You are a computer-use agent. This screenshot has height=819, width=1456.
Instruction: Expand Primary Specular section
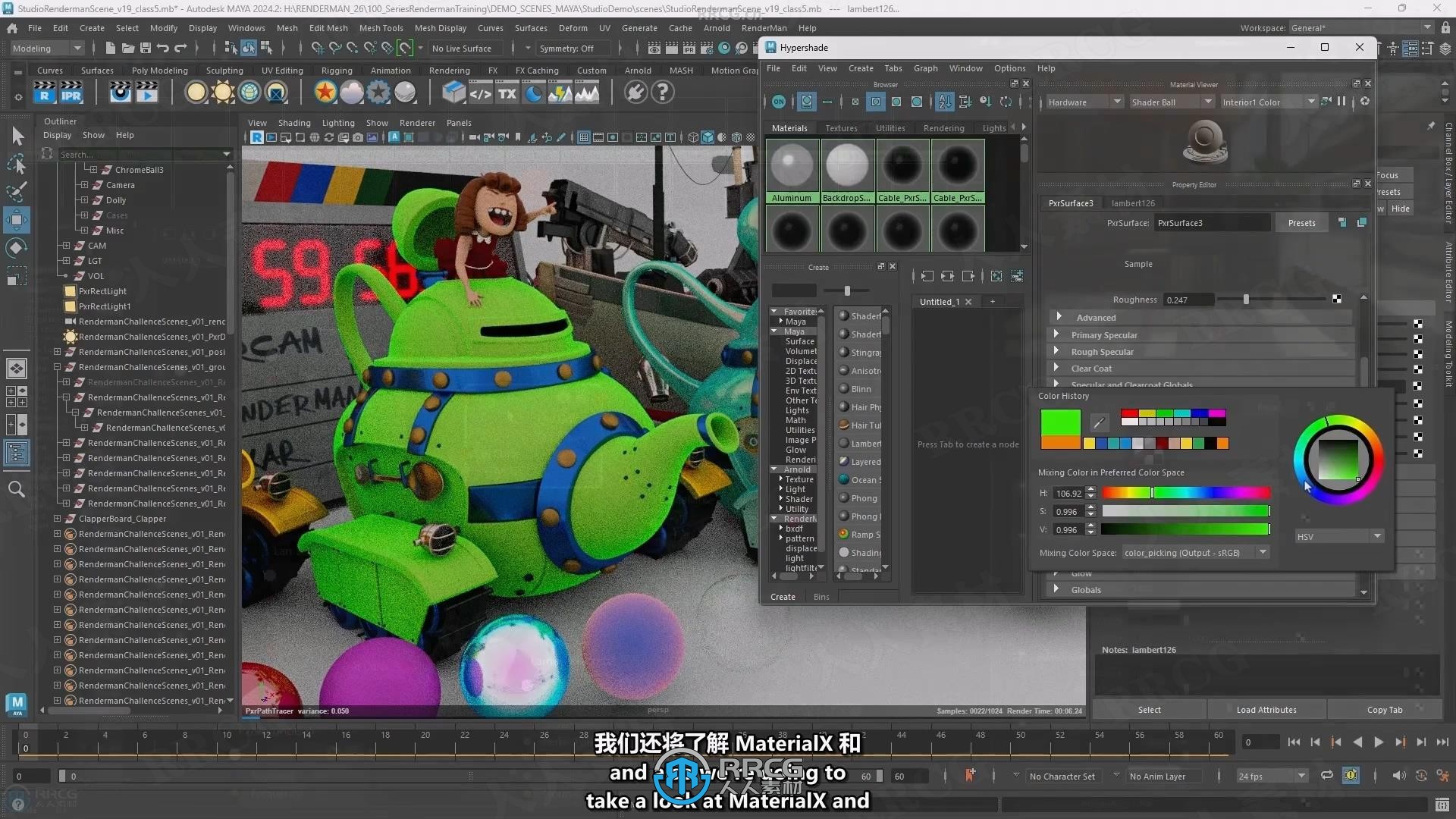1056,334
